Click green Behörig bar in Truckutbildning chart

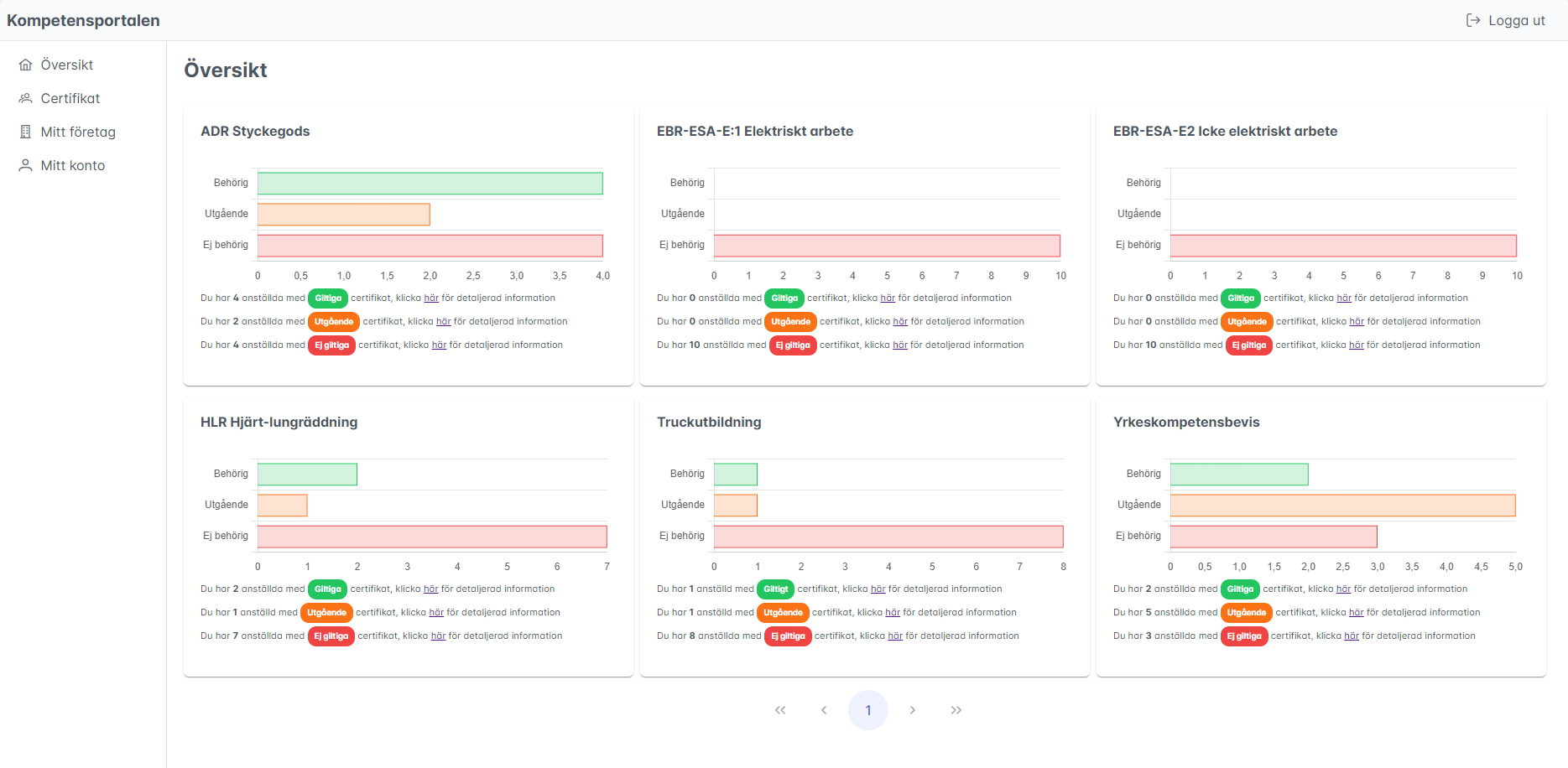(736, 474)
